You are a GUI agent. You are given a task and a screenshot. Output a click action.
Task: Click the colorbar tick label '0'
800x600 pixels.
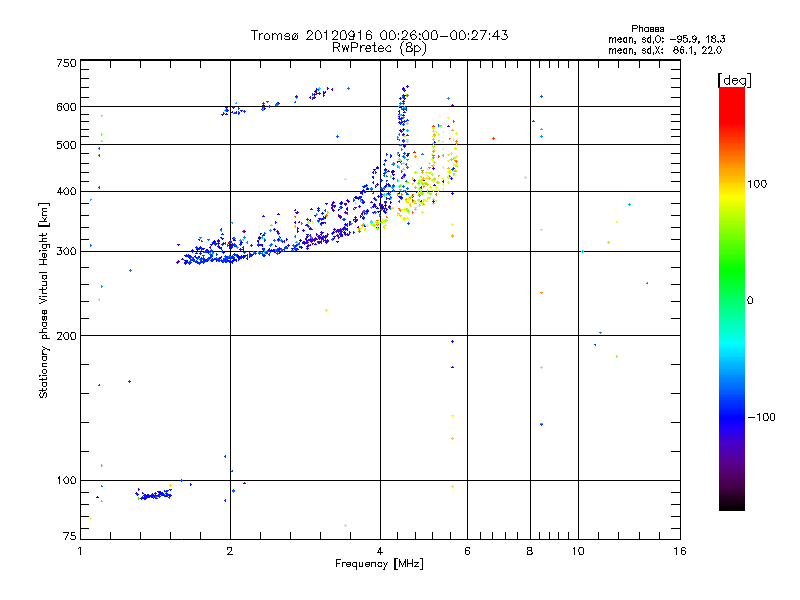(750, 301)
